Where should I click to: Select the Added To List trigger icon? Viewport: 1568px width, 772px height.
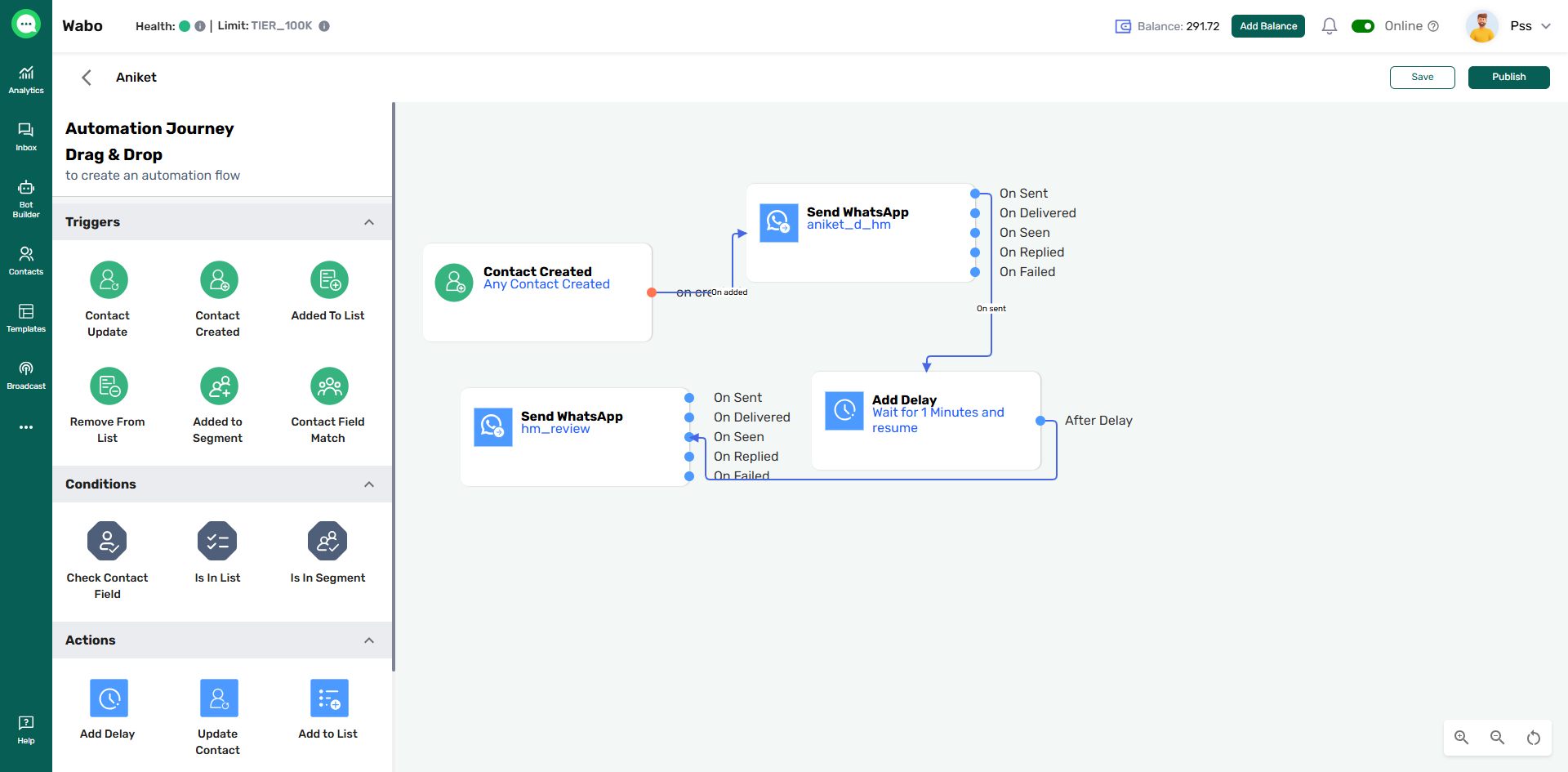click(x=329, y=280)
